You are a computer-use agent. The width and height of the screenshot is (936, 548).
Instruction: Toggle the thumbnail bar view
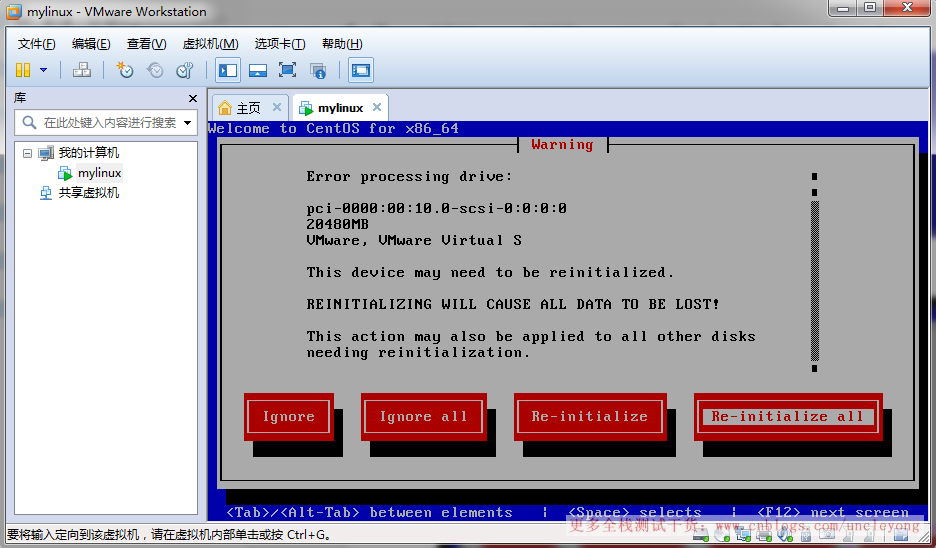(258, 70)
